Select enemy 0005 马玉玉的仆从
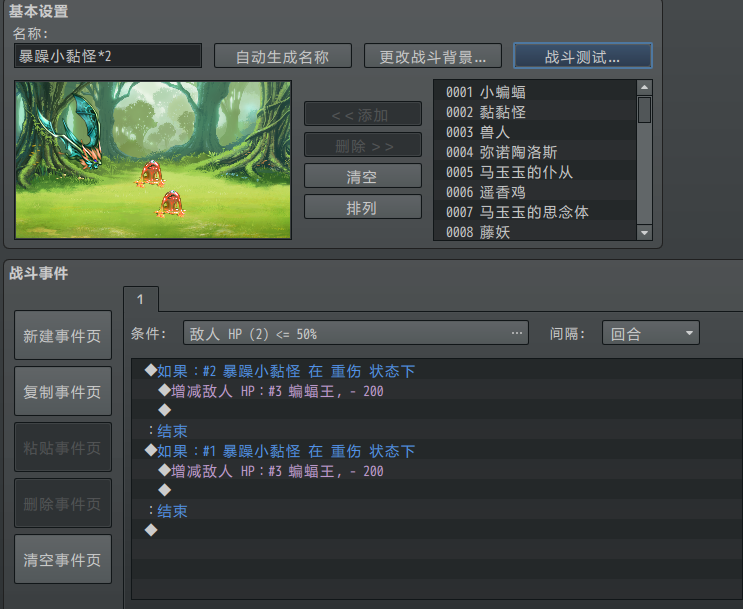Image resolution: width=743 pixels, height=609 pixels. [535, 172]
